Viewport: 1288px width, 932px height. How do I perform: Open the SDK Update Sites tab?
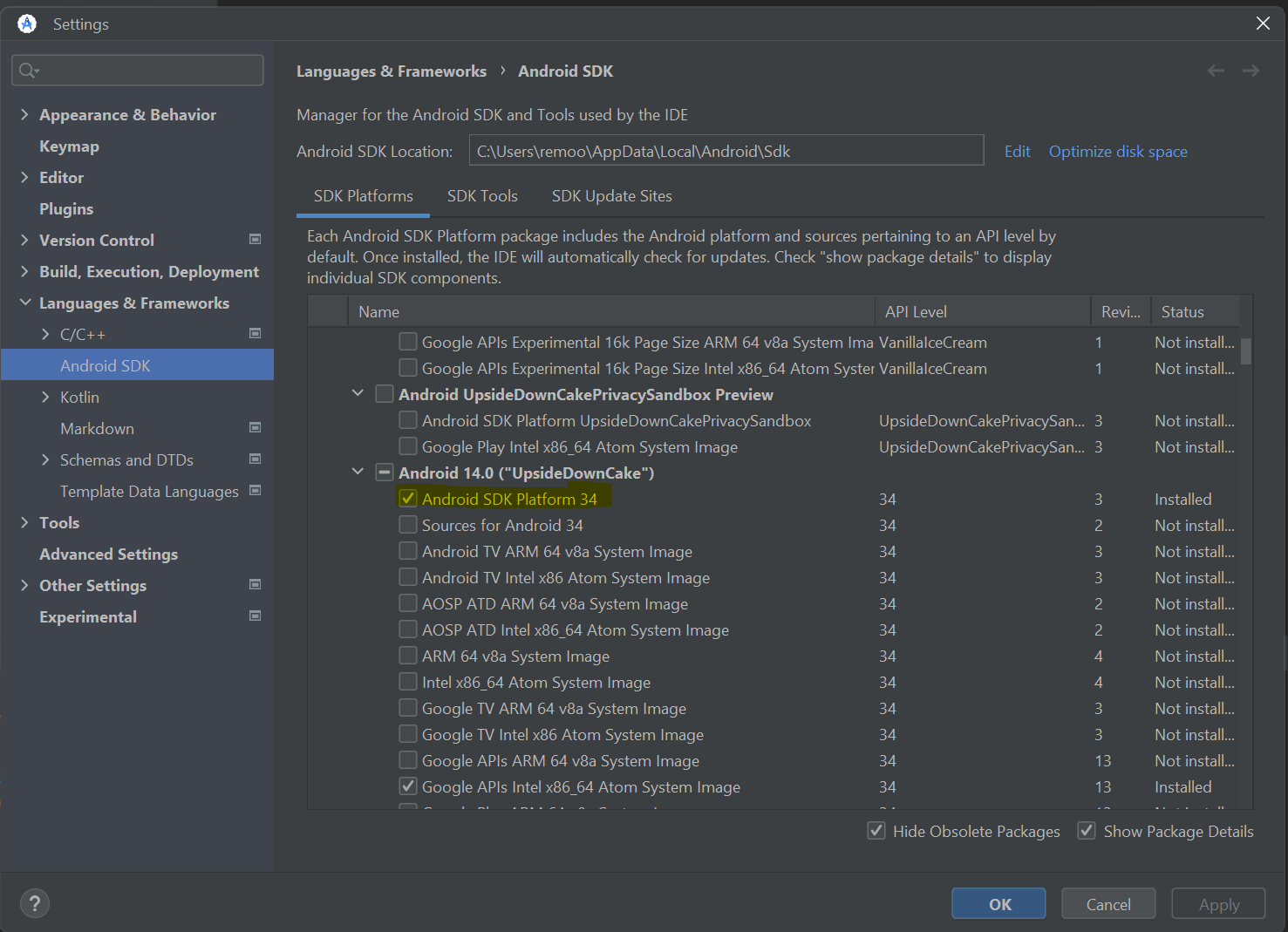(611, 195)
